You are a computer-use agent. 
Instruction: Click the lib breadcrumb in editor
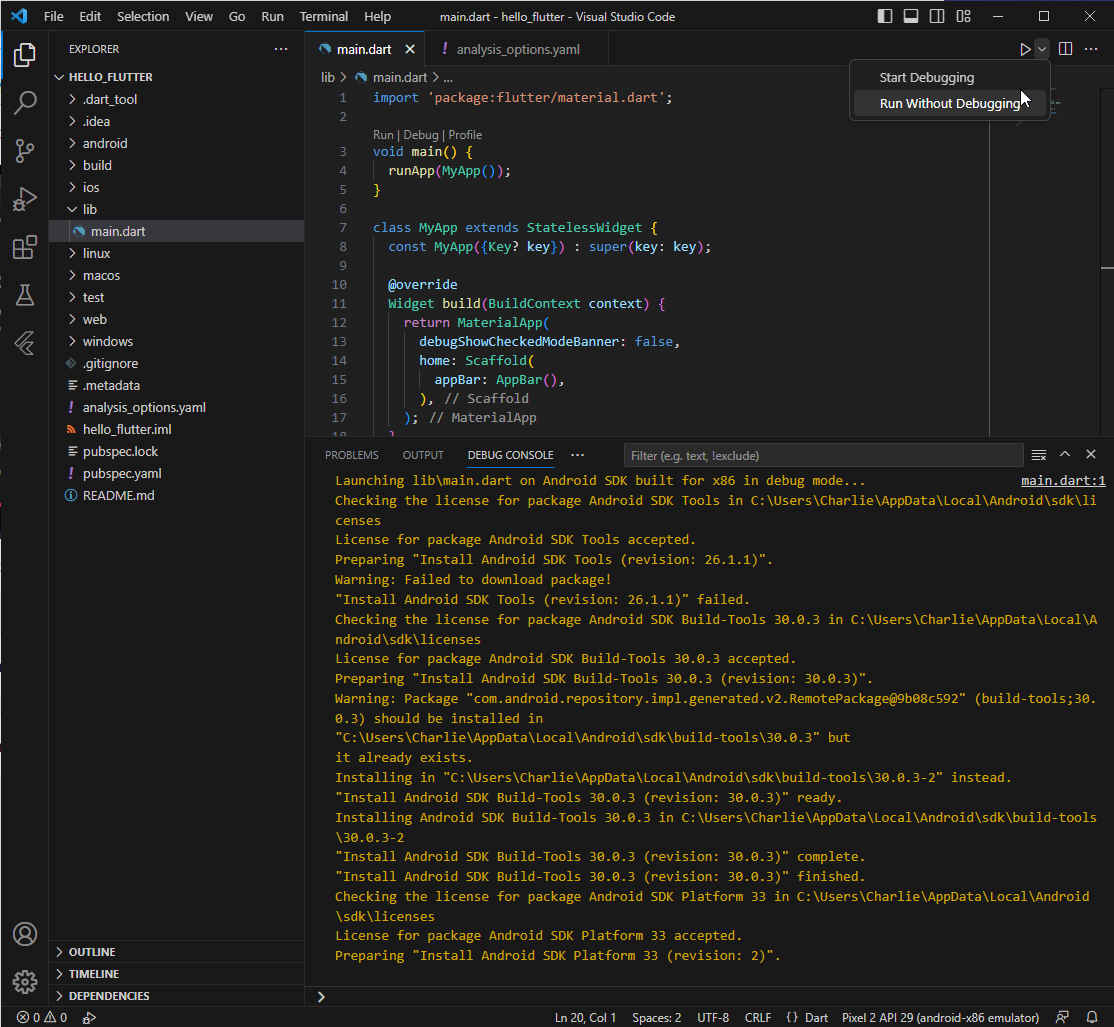pos(328,77)
